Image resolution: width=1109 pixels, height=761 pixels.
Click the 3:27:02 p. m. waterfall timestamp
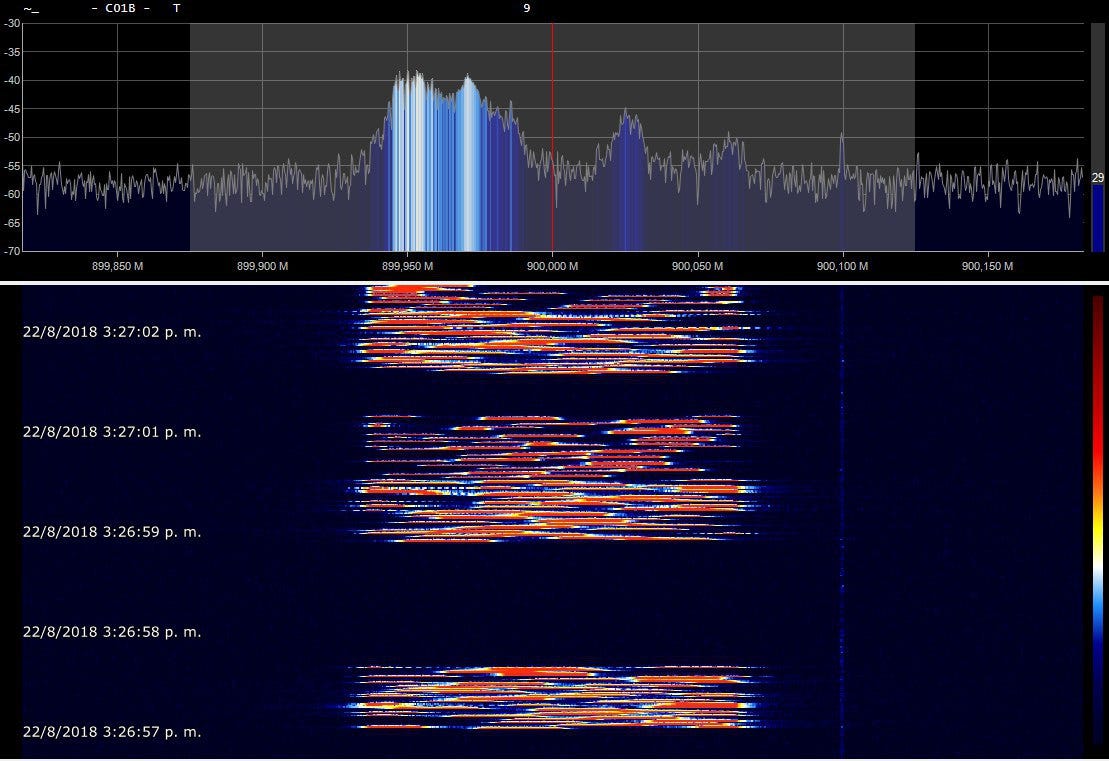click(112, 332)
